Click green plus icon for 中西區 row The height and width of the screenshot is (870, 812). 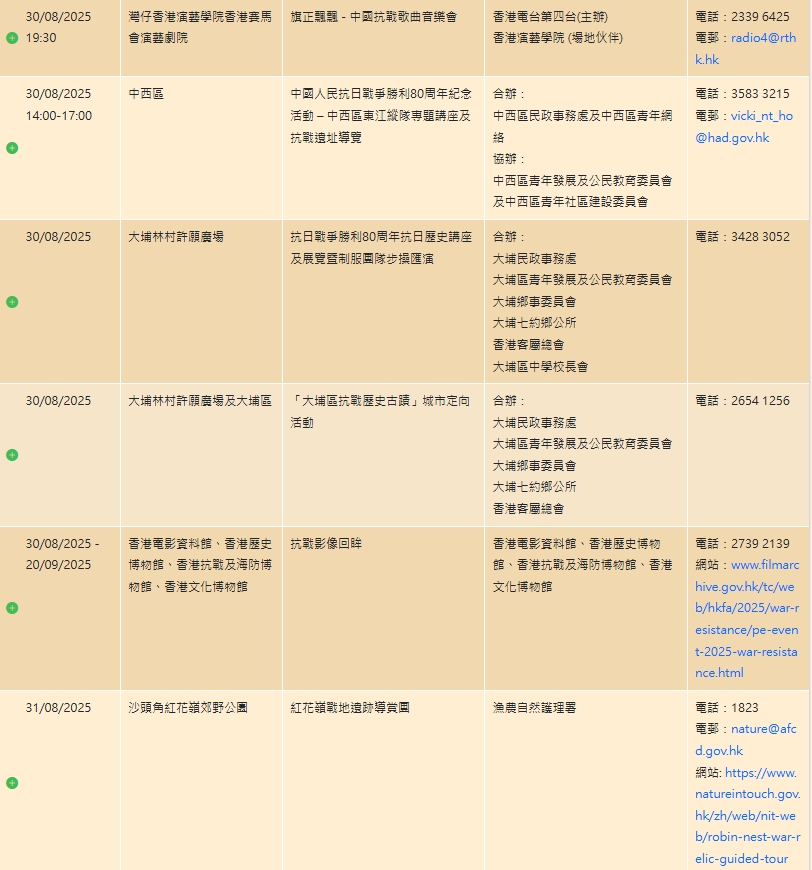[x=12, y=148]
